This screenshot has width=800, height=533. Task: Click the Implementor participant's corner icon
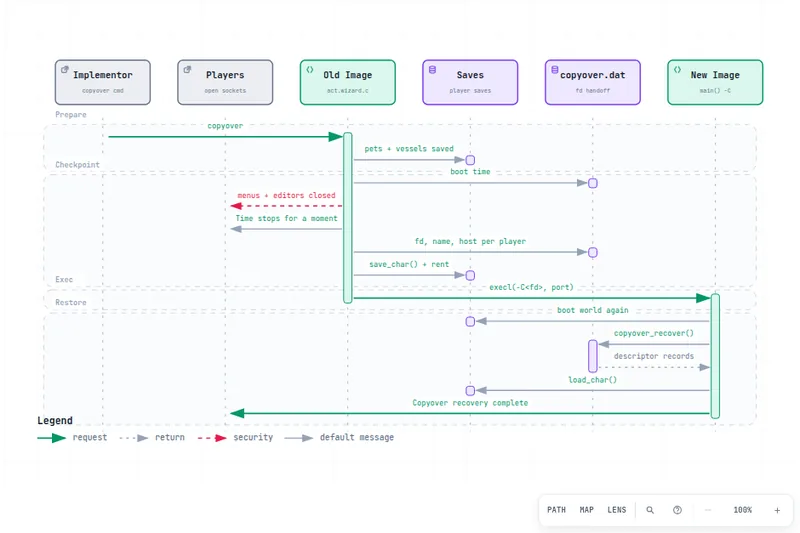tap(65, 69)
